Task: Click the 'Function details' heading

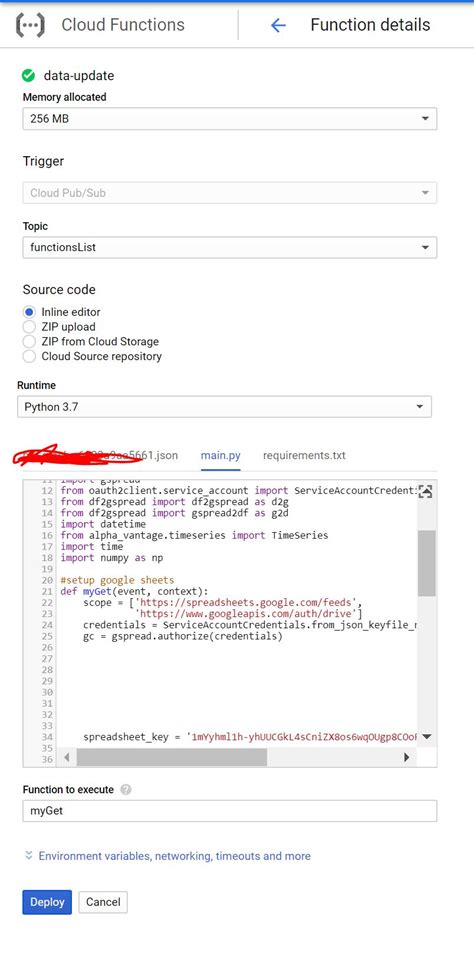Action: [x=370, y=25]
